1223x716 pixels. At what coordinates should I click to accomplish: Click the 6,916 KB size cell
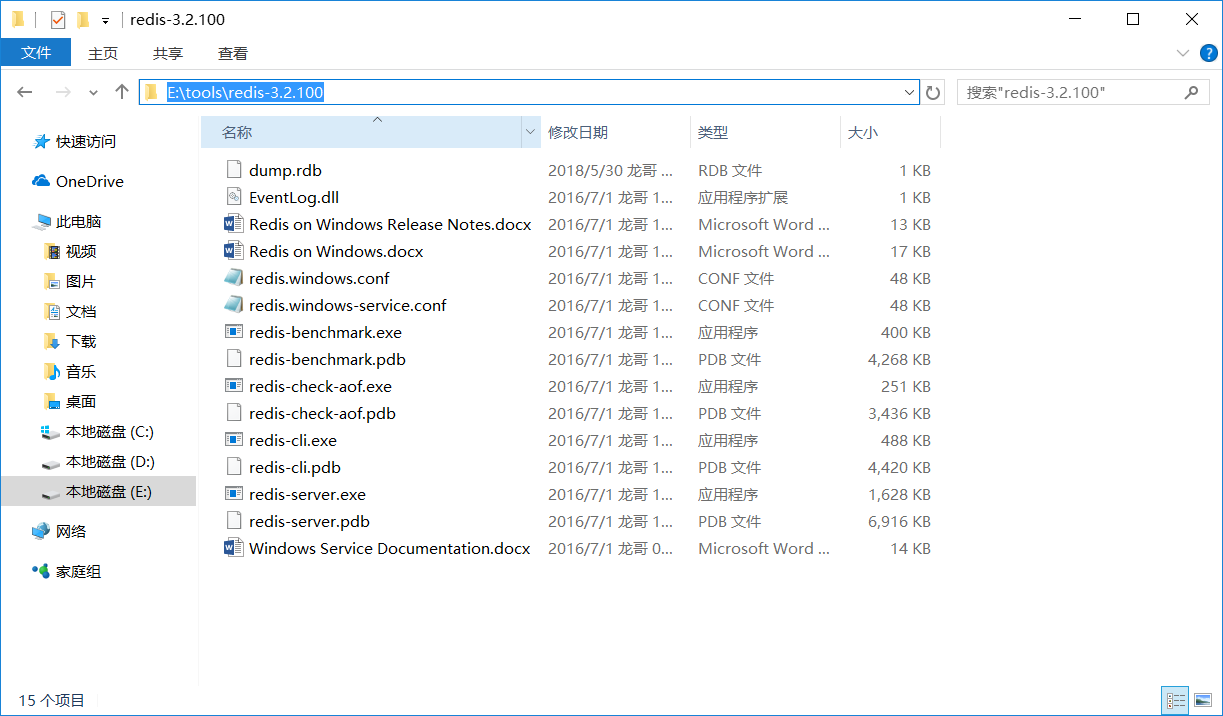[899, 521]
